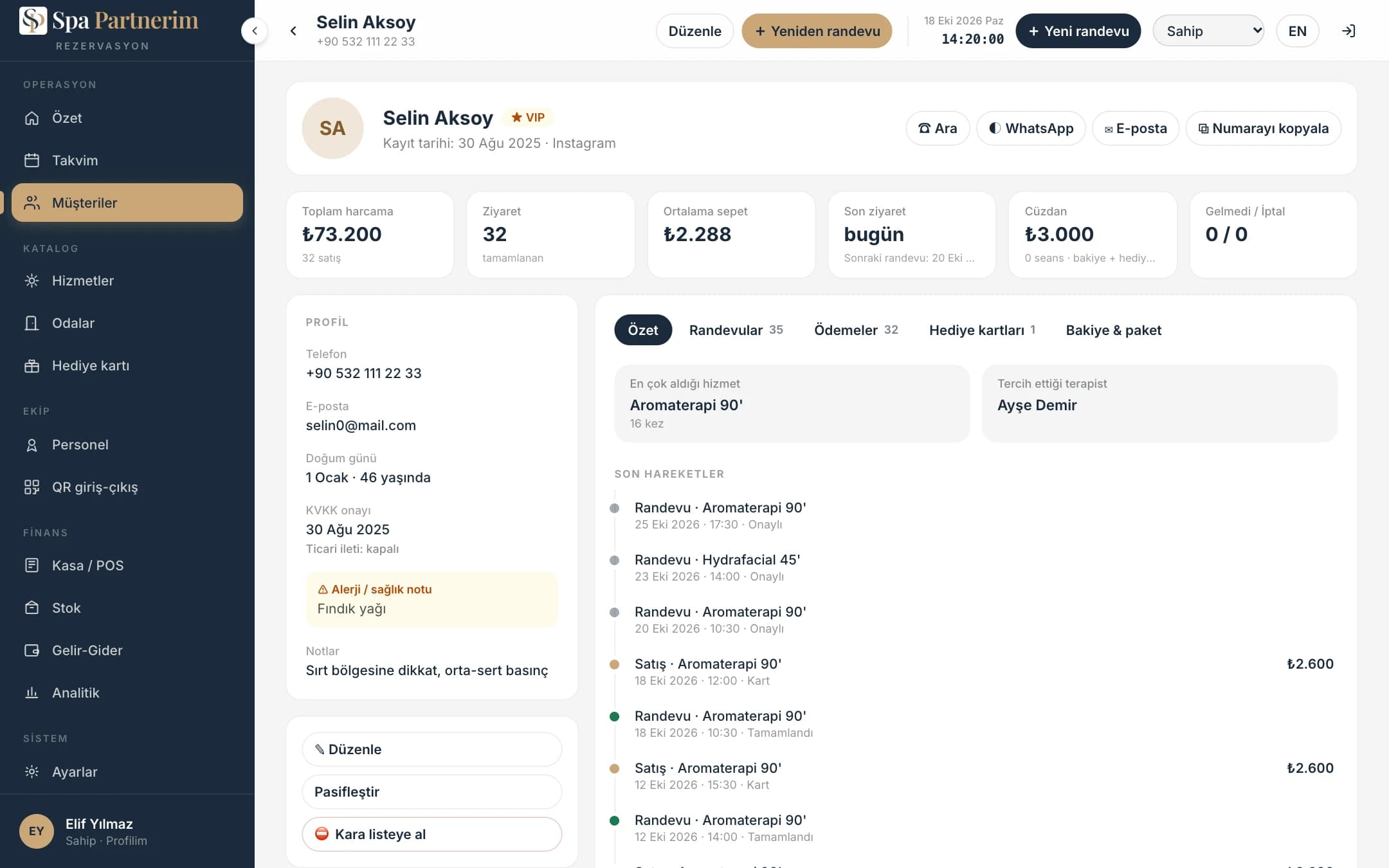Open the Hediye kartları tab
Viewport: 1389px width, 868px height.
tap(982, 330)
